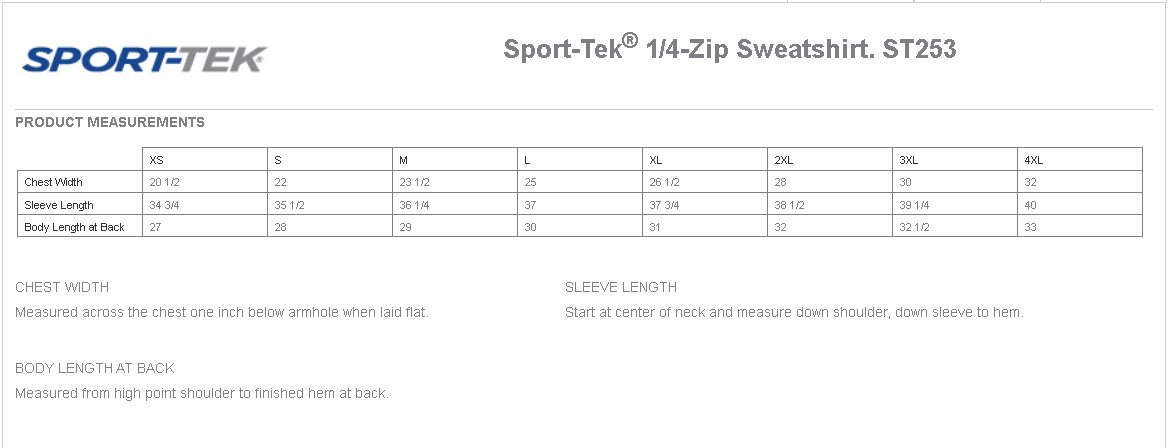Screen dimensions: 1168x448
Task: Click the SLEEVE LENGTH description heading
Action: (x=621, y=287)
